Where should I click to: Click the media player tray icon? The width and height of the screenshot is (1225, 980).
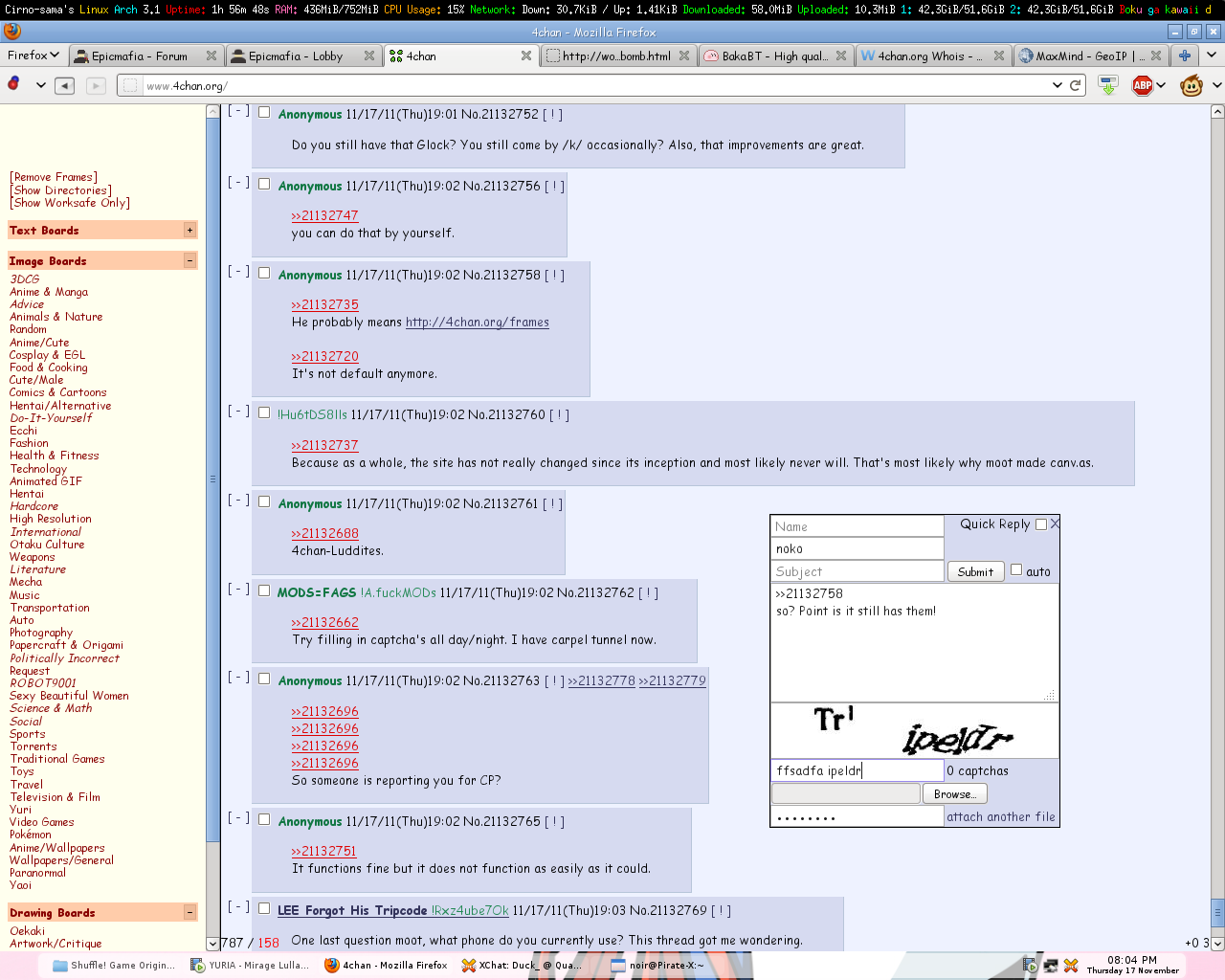(1030, 966)
